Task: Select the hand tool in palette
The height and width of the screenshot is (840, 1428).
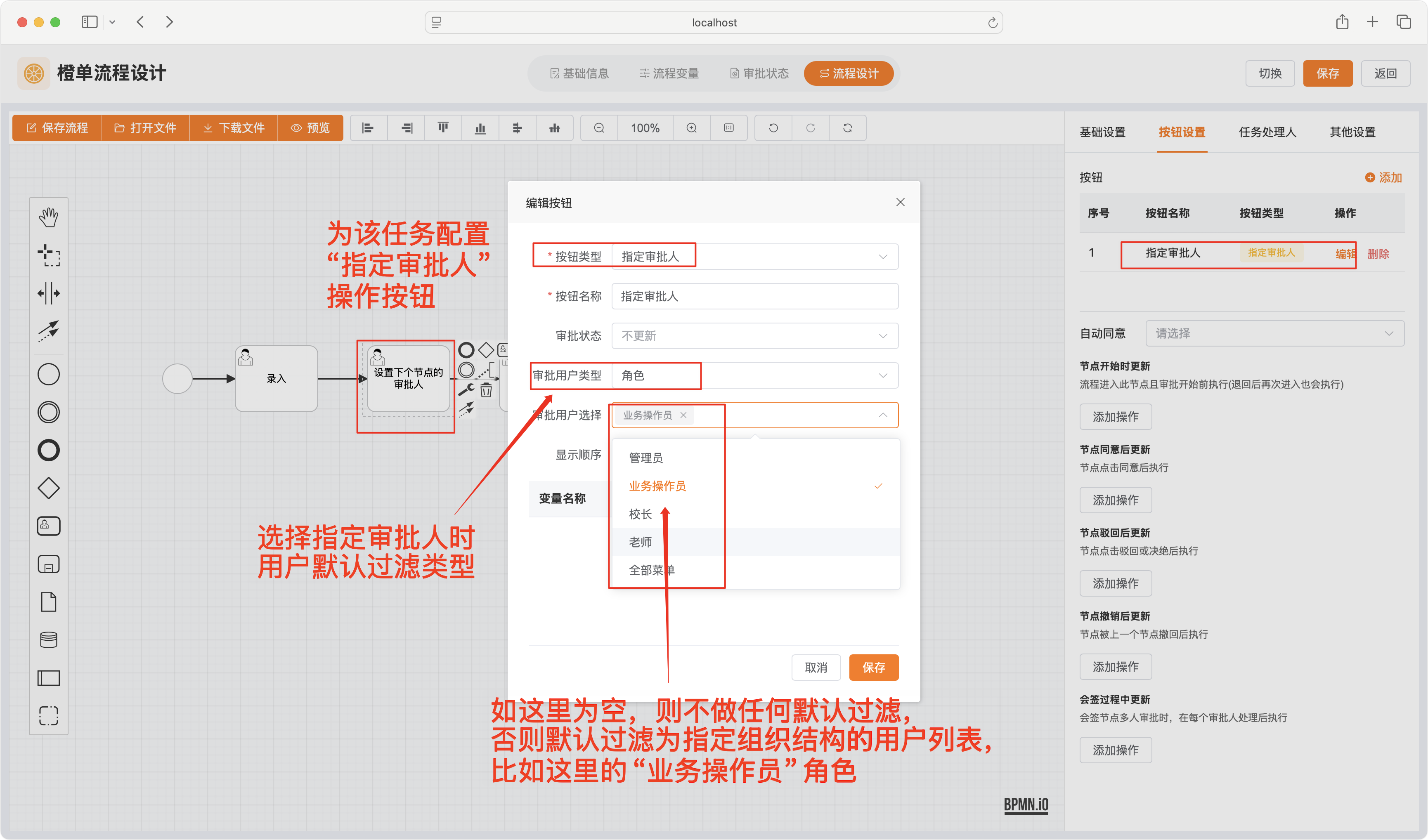Action: (x=48, y=217)
